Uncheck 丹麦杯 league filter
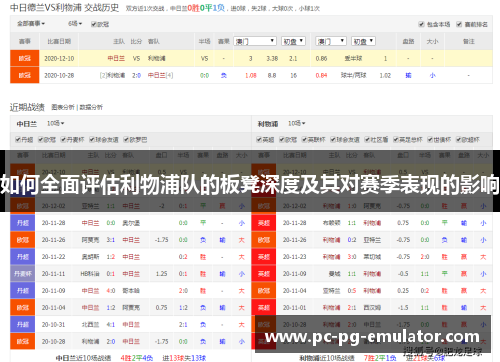 click(x=63, y=139)
